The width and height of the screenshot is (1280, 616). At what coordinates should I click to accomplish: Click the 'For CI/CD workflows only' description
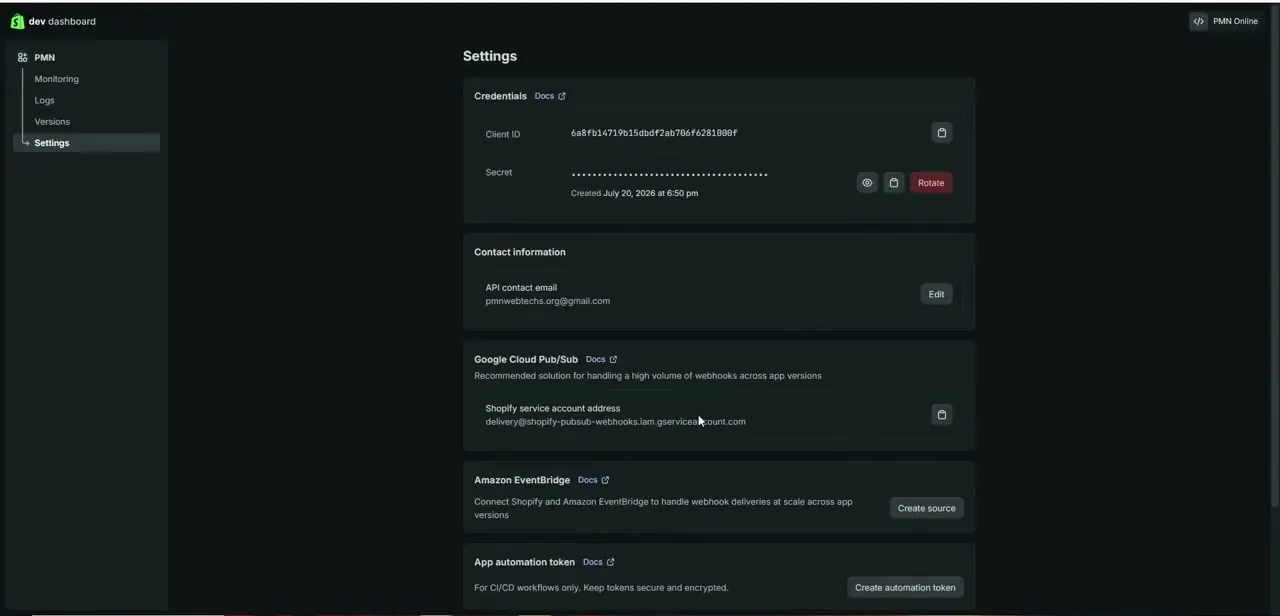(x=601, y=588)
